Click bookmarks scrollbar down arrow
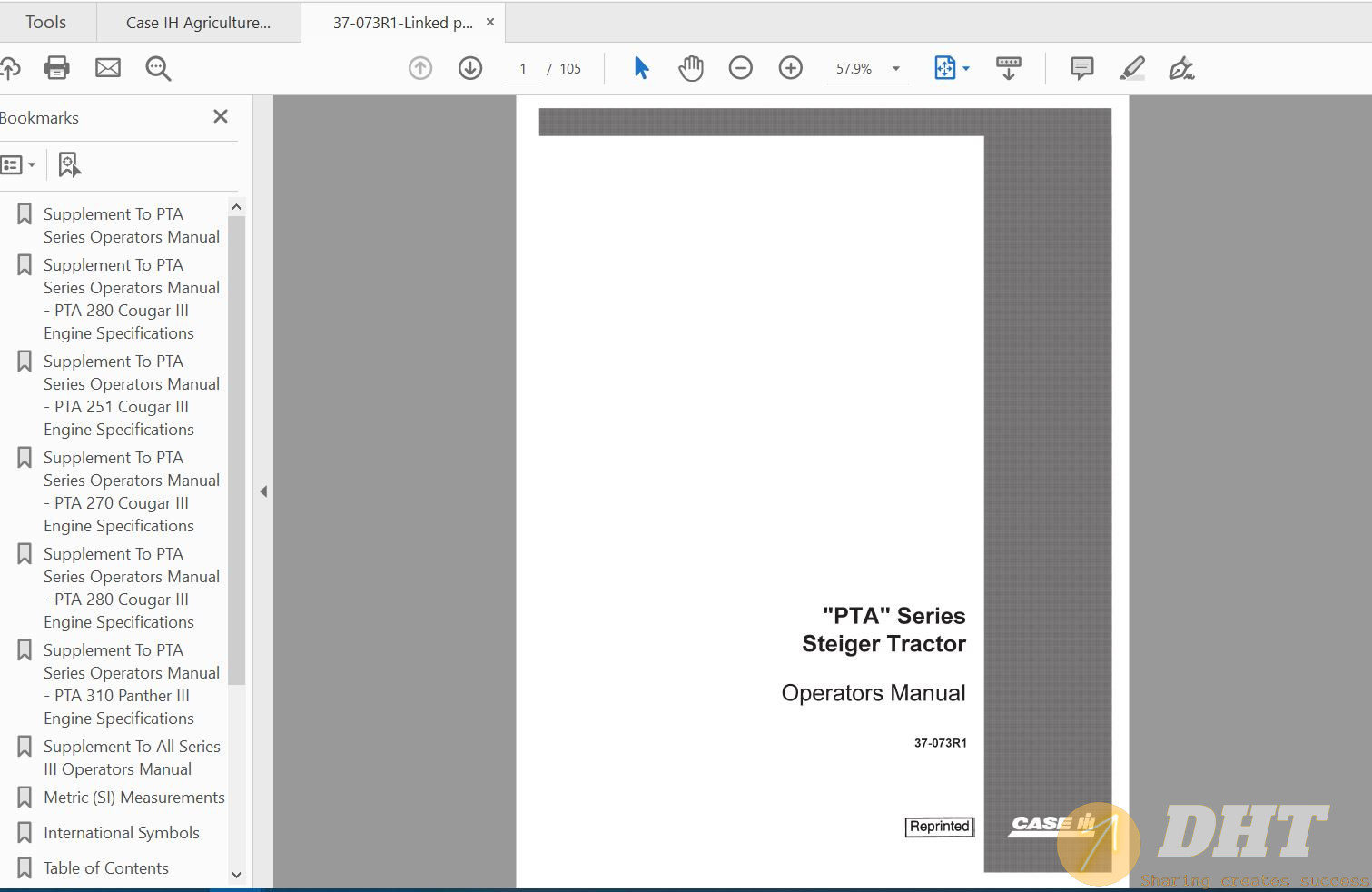The width and height of the screenshot is (1372, 892). point(236,875)
